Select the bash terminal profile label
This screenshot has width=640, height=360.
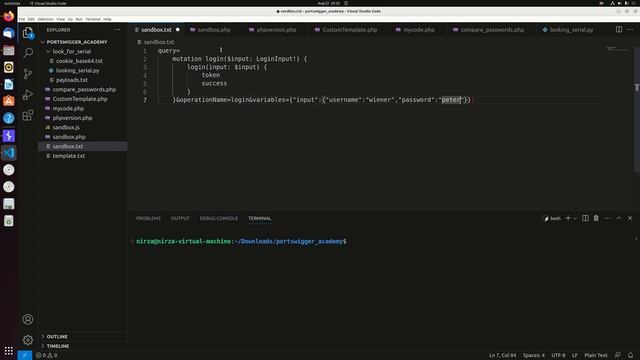pyautogui.click(x=552, y=218)
